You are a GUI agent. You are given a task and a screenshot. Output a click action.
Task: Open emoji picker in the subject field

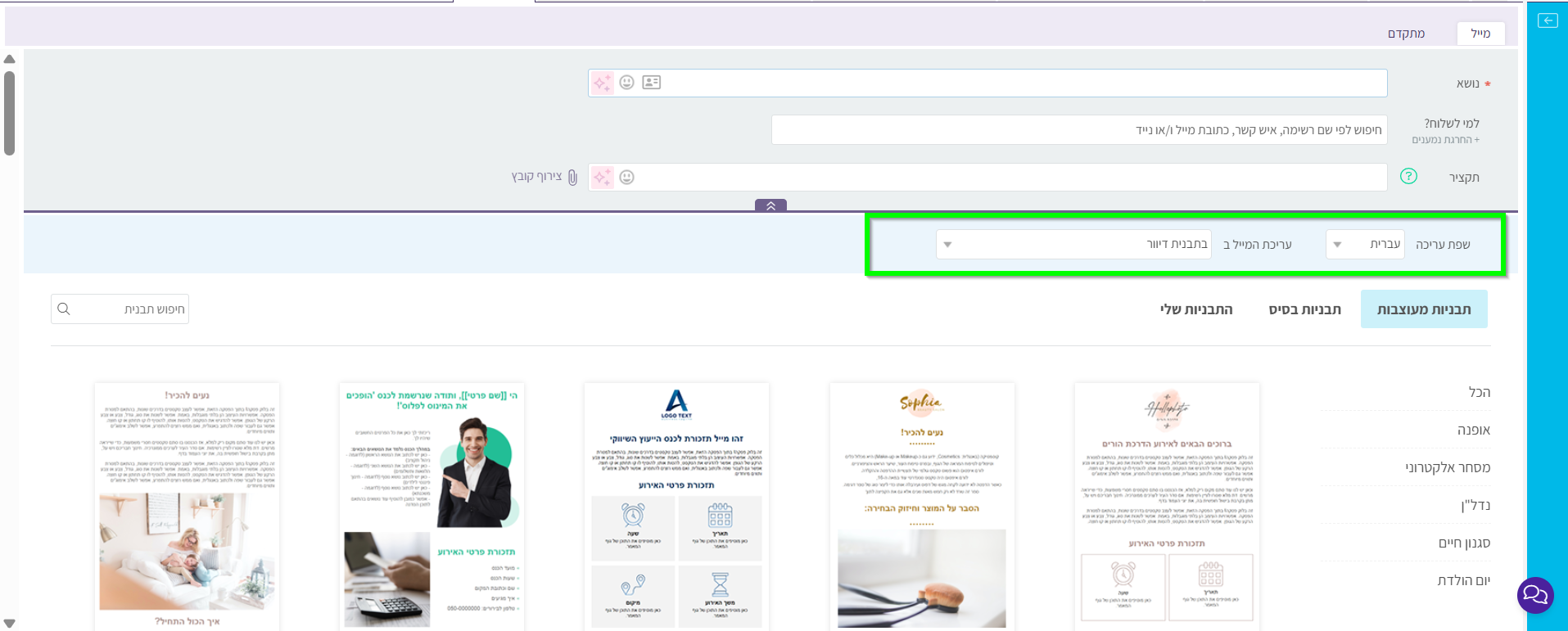coord(627,83)
